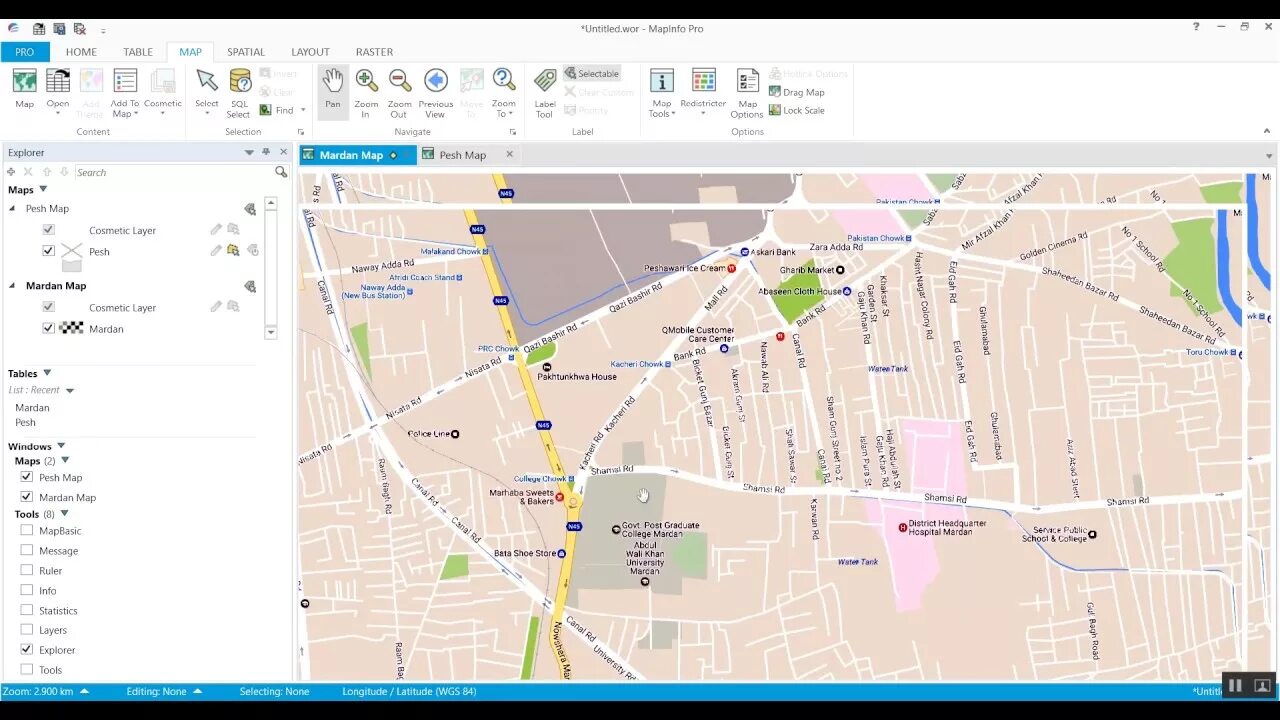This screenshot has height=720, width=1280.
Task: Enable the Statistics tool window
Action: click(x=27, y=610)
